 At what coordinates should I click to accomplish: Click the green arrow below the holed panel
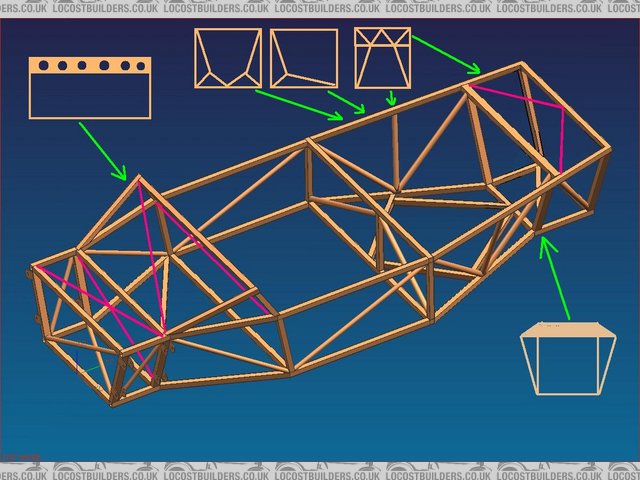click(x=102, y=151)
